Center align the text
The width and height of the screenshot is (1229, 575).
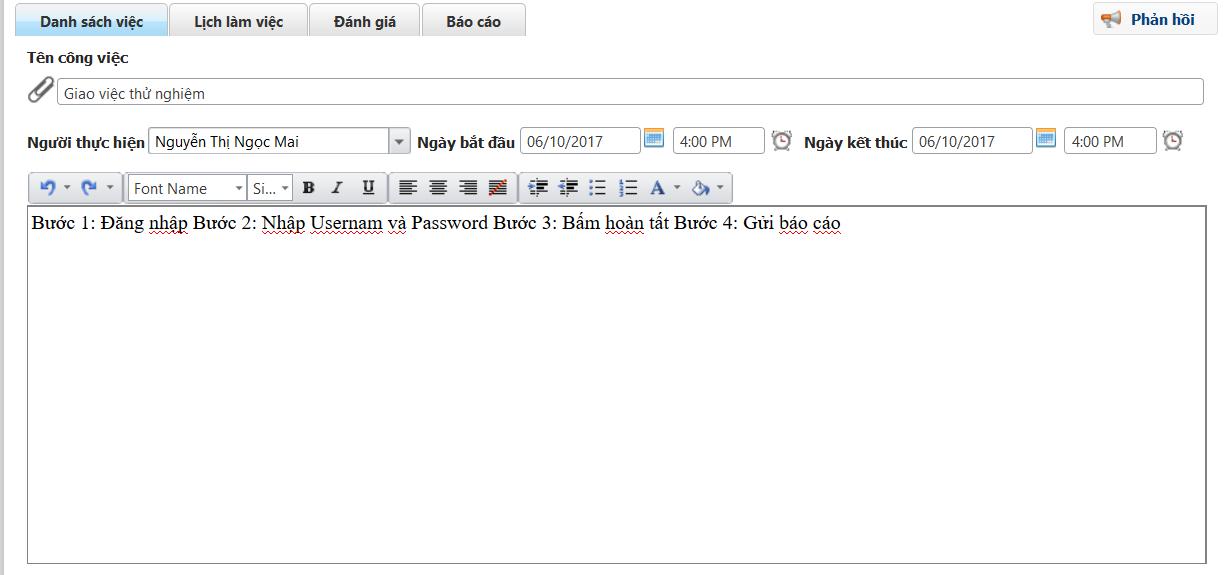pyautogui.click(x=438, y=188)
